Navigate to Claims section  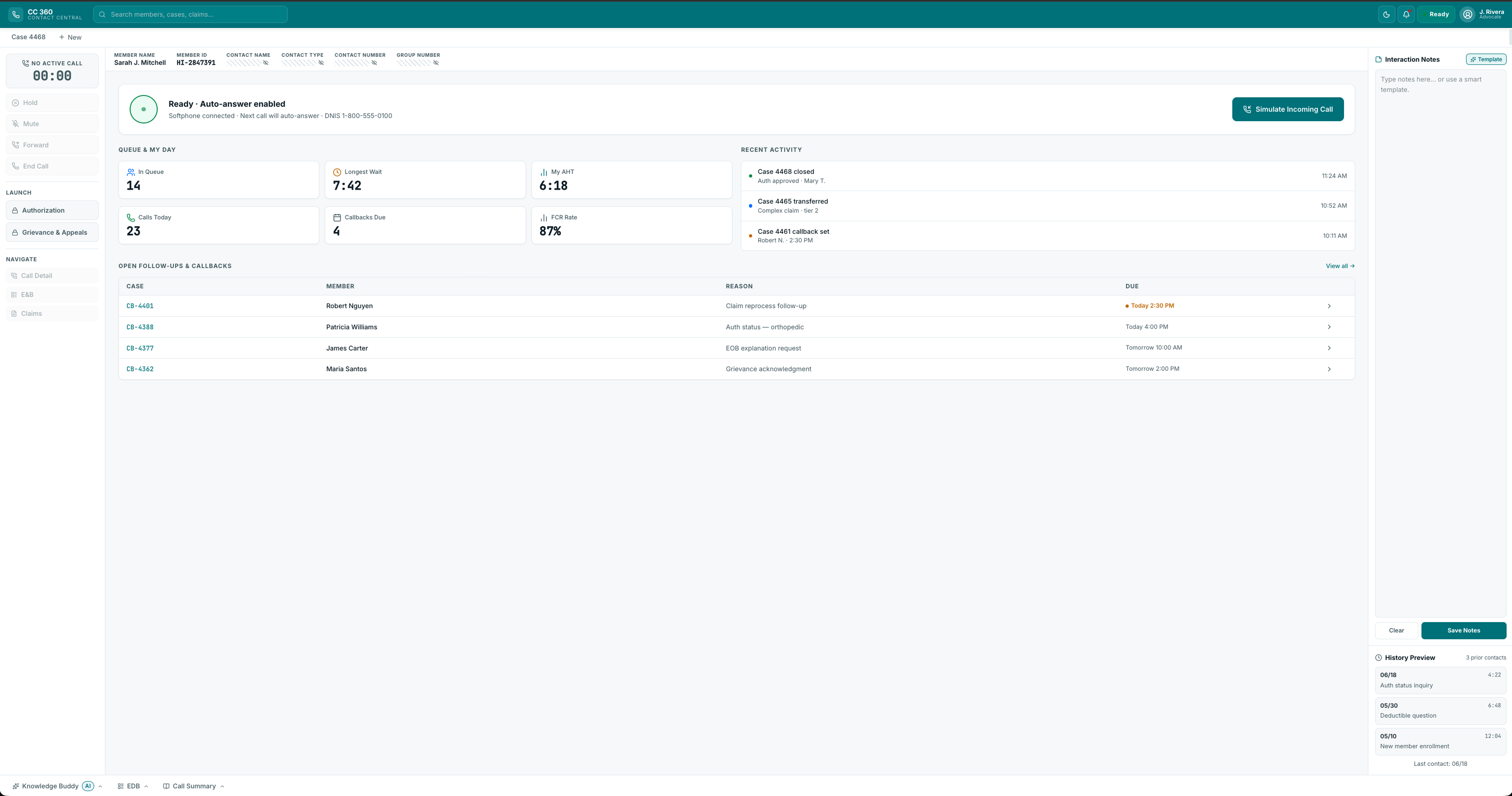(52, 314)
